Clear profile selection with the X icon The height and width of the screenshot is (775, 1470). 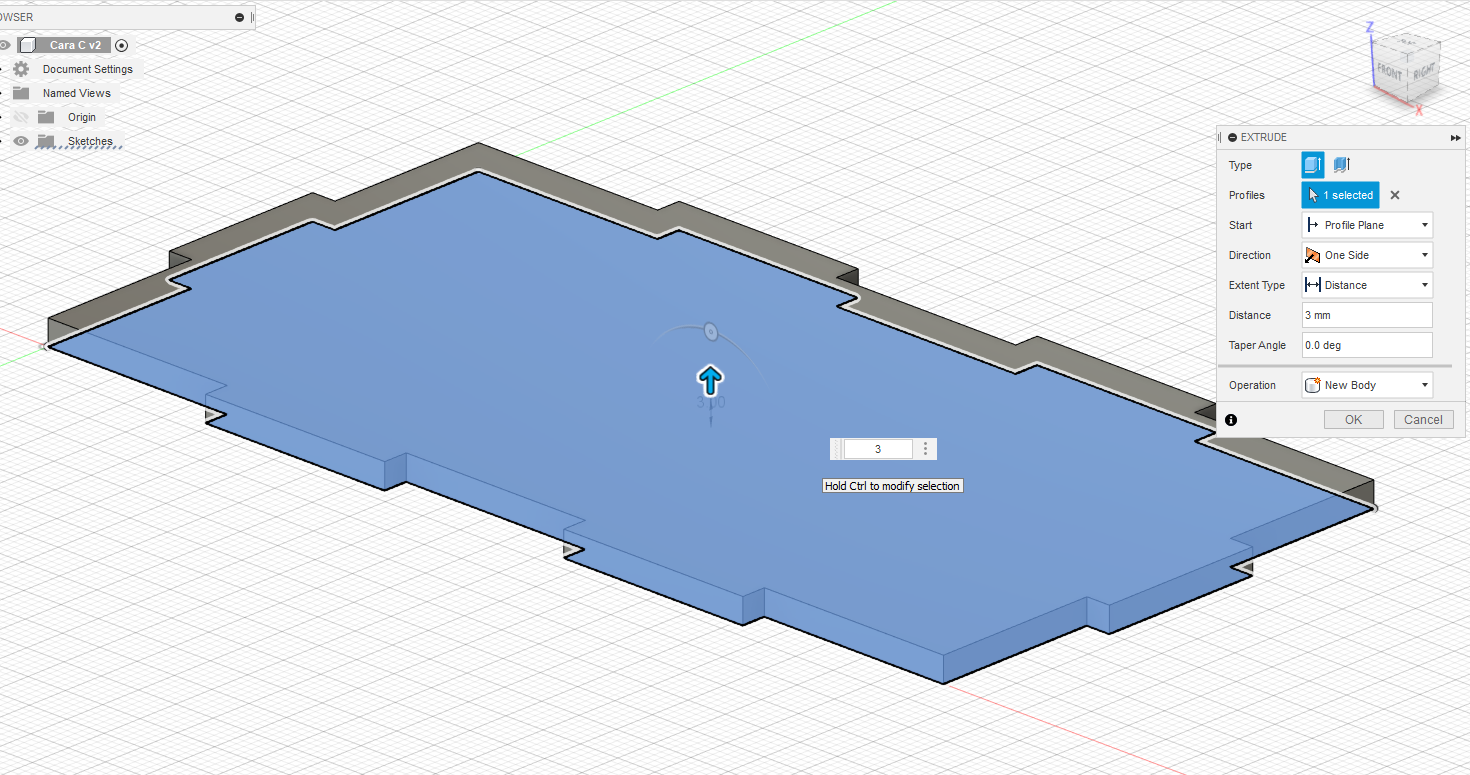click(1395, 194)
